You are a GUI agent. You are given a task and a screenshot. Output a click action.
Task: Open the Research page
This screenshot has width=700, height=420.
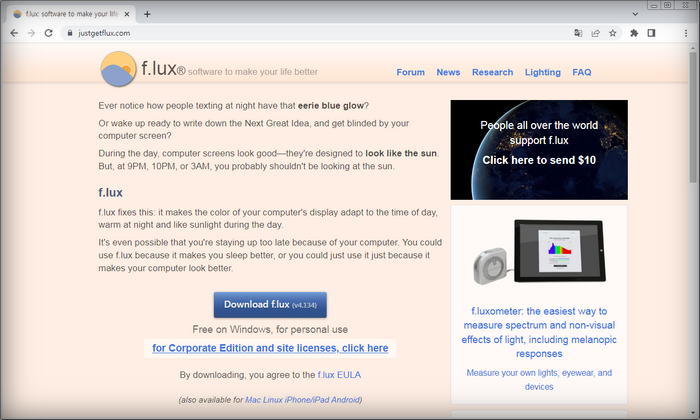pyautogui.click(x=492, y=72)
